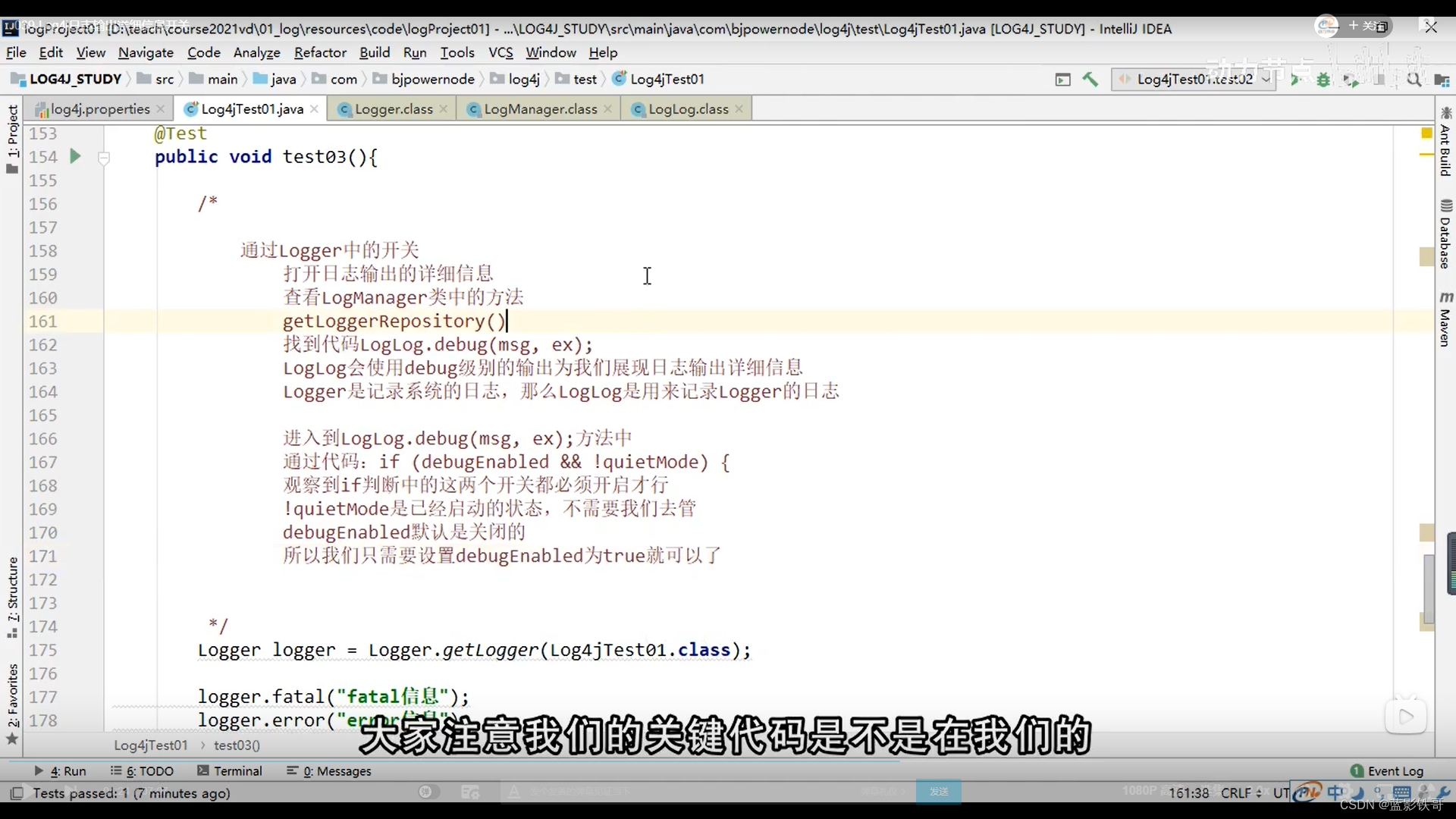Click the green run gutter icon for test03
Image resolution: width=1456 pixels, height=819 pixels.
pos(75,156)
